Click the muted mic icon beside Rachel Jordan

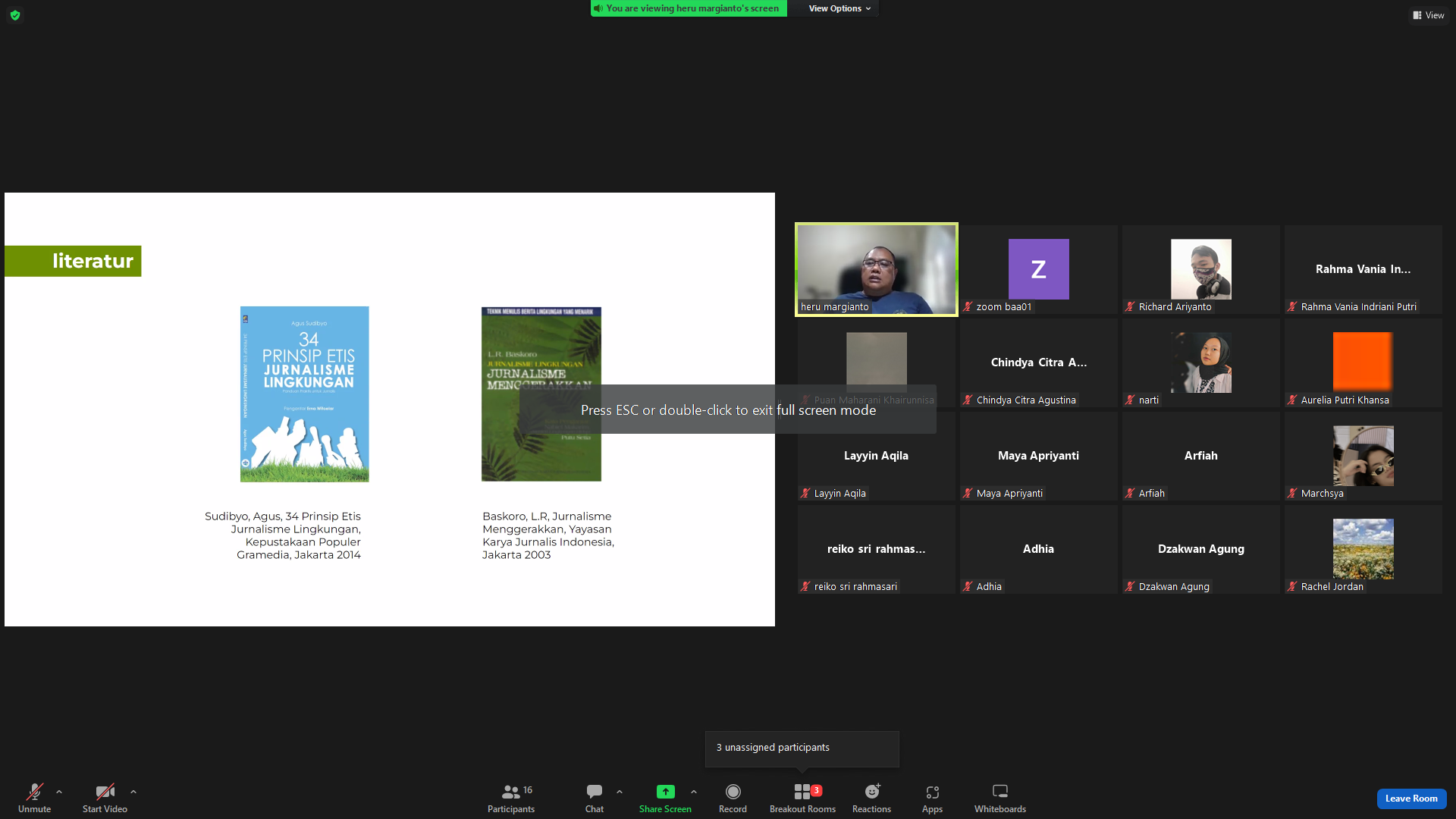(1292, 587)
